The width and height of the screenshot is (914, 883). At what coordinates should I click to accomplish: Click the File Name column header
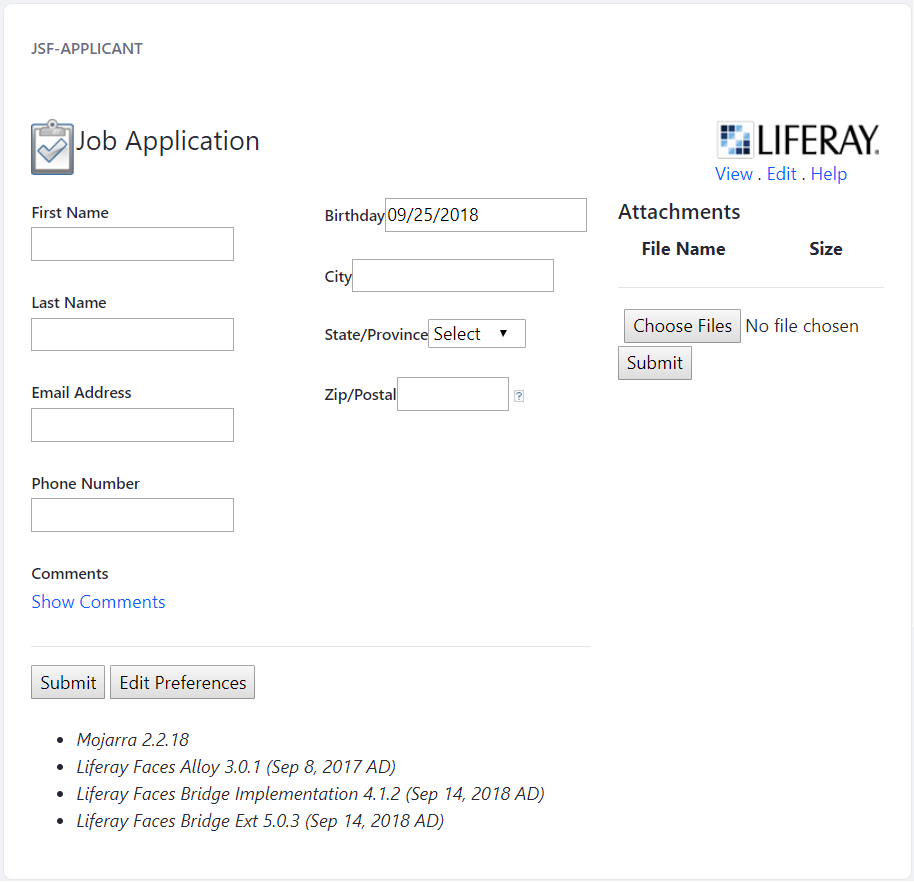[683, 249]
